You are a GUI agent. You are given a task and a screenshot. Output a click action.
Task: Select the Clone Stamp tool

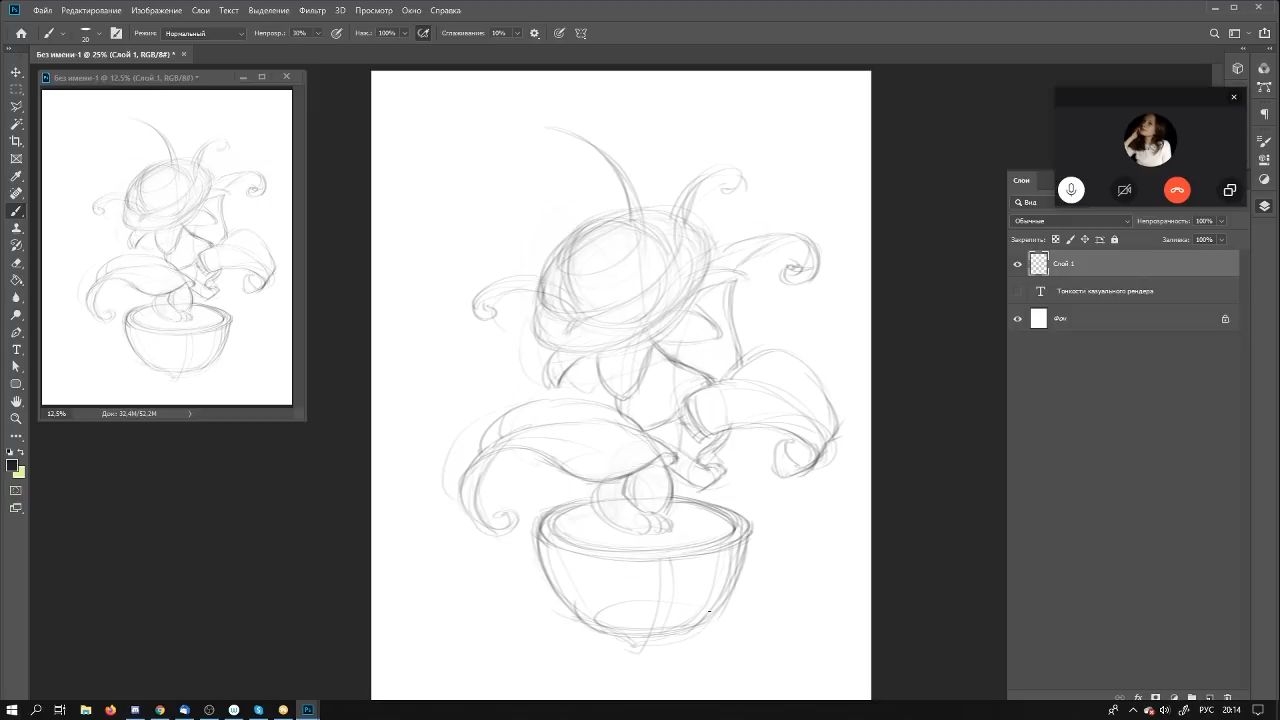tap(16, 228)
